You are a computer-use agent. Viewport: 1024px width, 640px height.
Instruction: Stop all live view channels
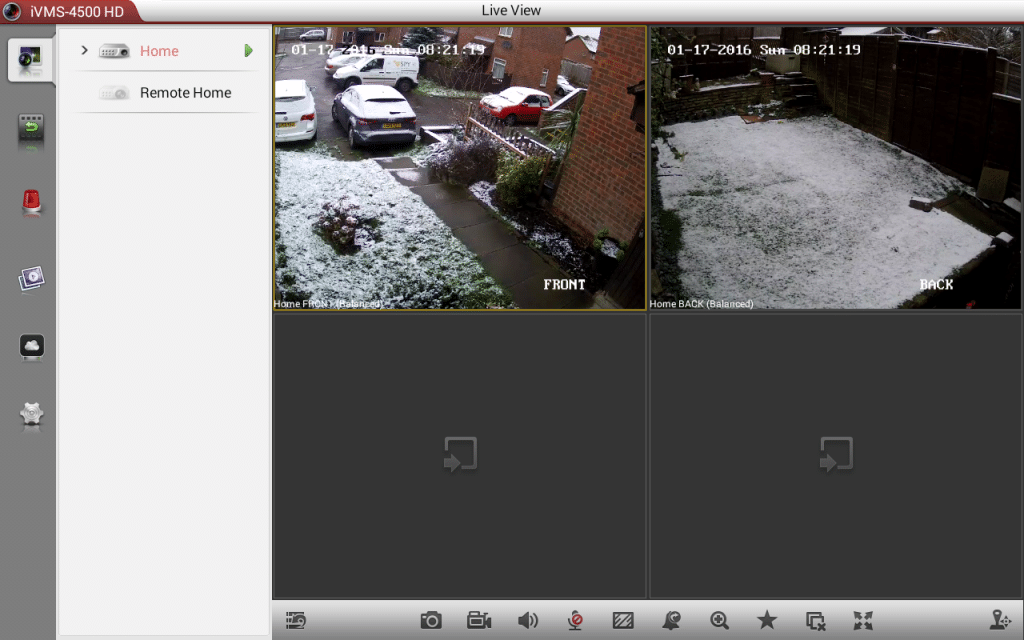click(814, 620)
